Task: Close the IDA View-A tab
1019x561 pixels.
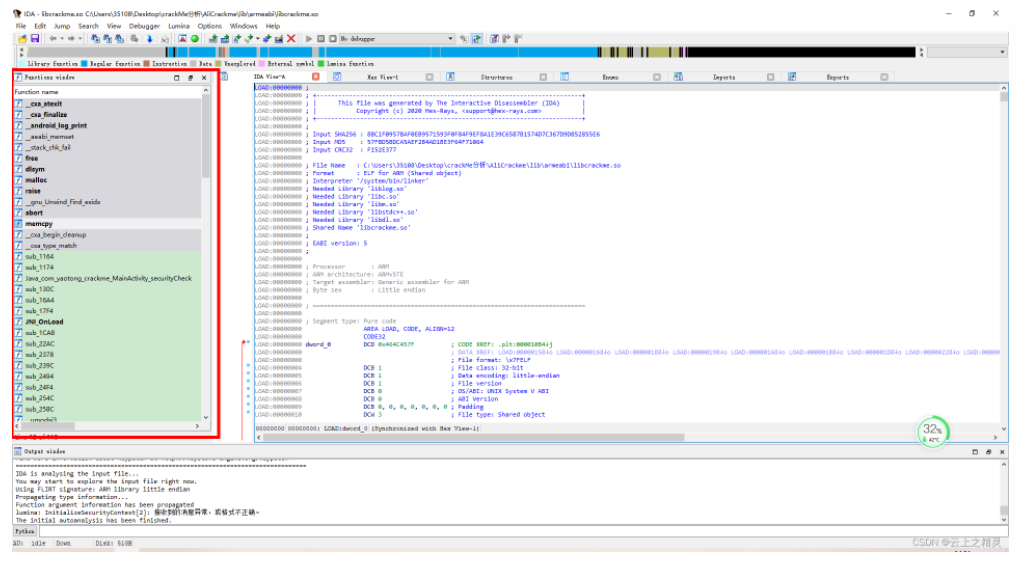Action: click(316, 77)
